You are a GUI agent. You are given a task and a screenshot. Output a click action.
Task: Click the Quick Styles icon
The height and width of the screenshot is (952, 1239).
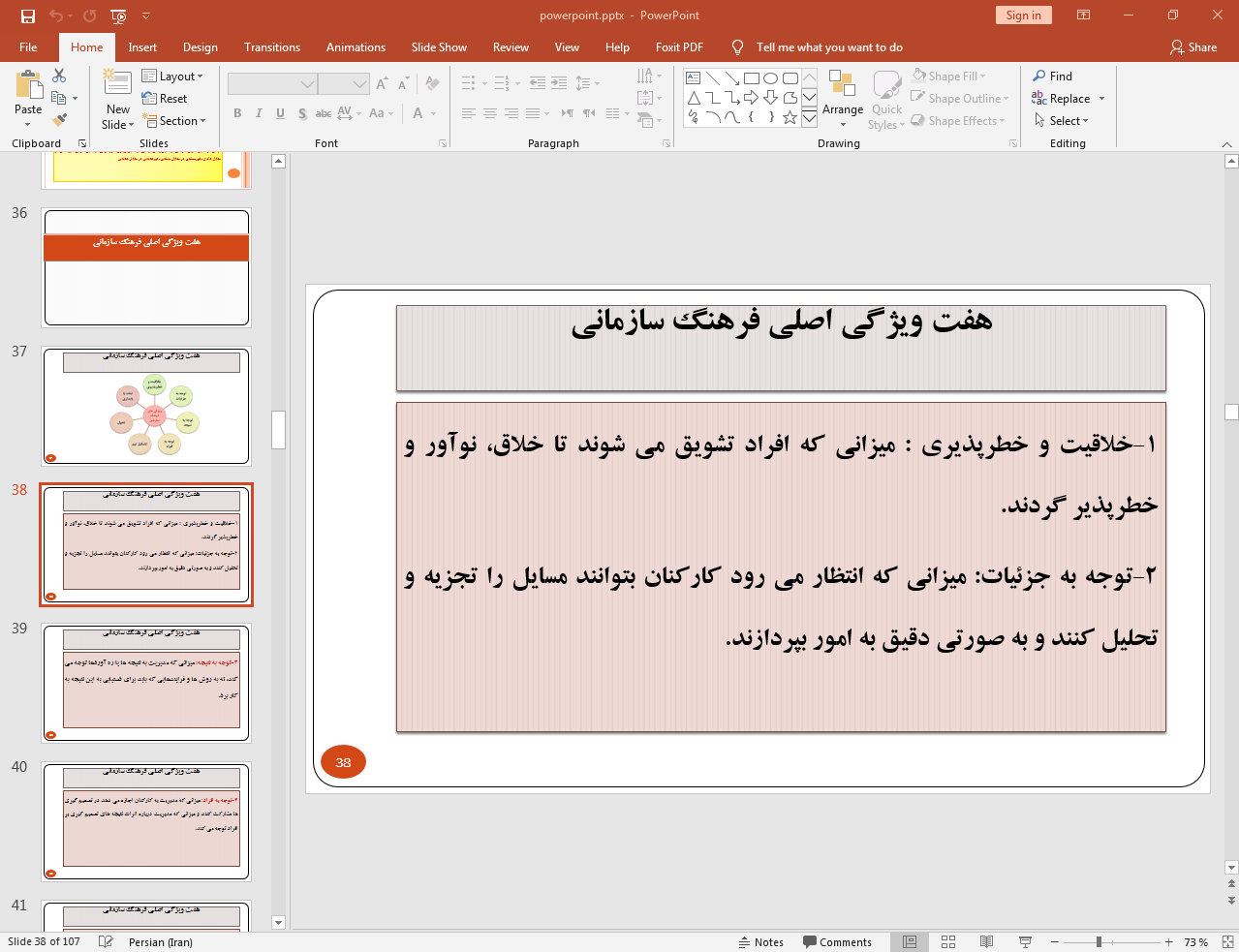[886, 85]
